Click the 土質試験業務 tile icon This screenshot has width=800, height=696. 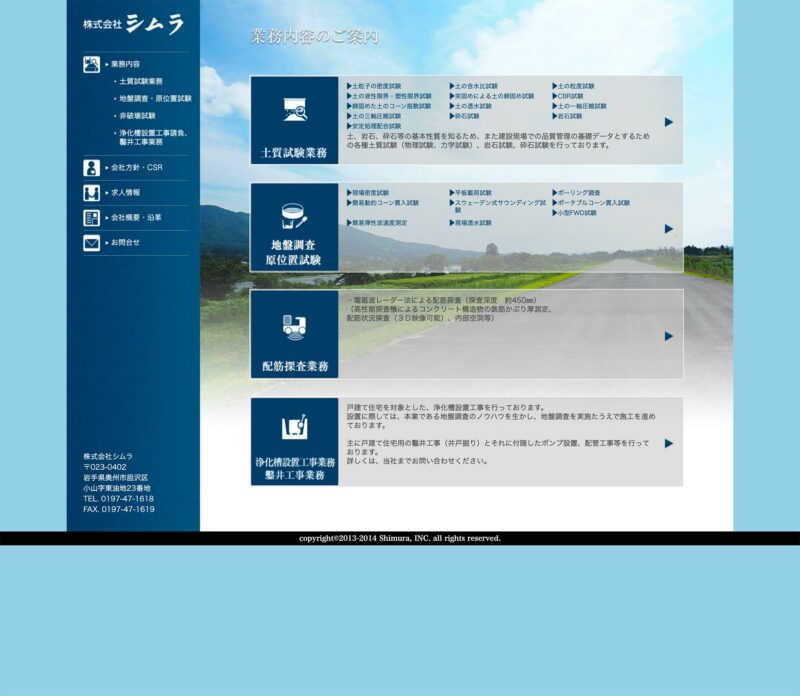click(294, 109)
